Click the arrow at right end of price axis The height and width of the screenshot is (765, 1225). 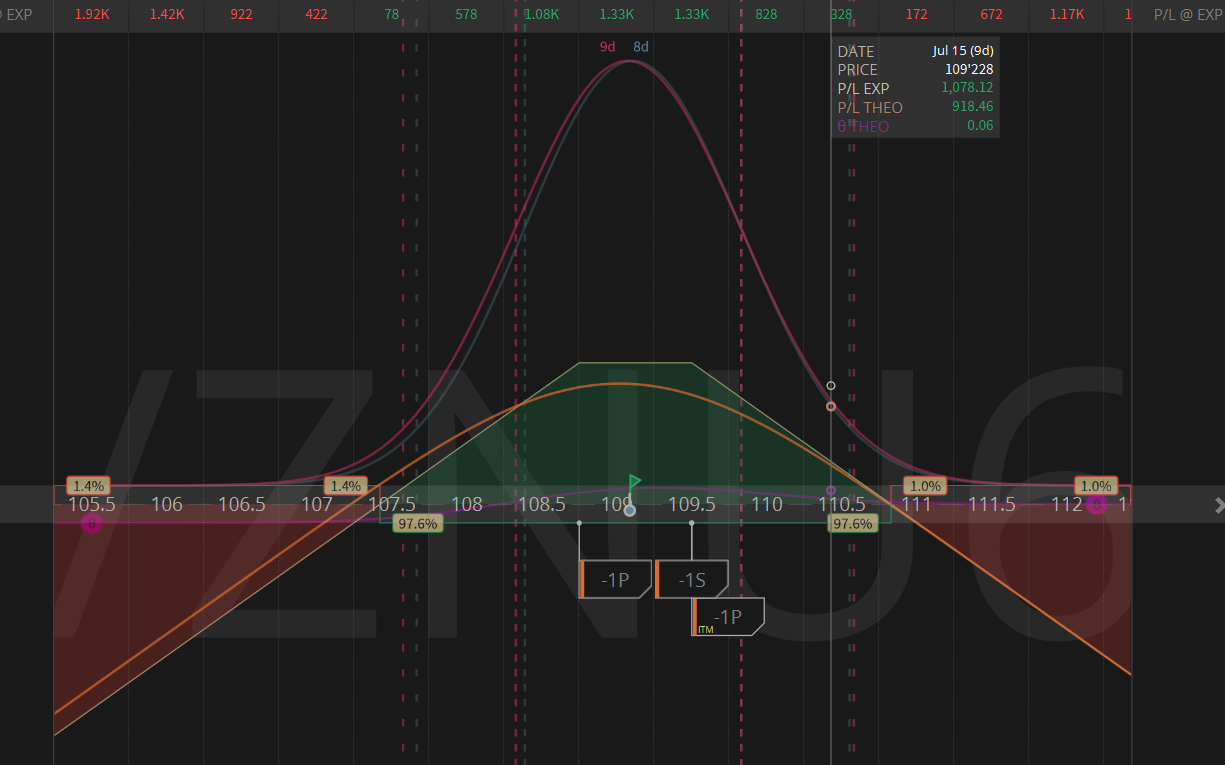(1219, 504)
